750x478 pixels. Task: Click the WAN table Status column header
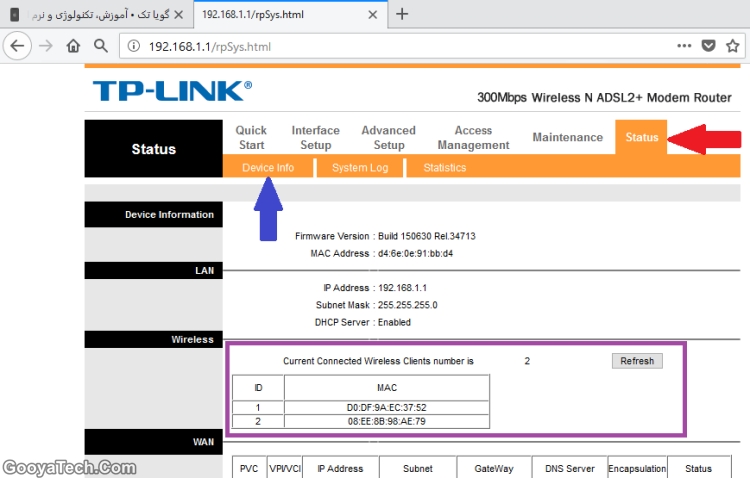click(x=698, y=468)
